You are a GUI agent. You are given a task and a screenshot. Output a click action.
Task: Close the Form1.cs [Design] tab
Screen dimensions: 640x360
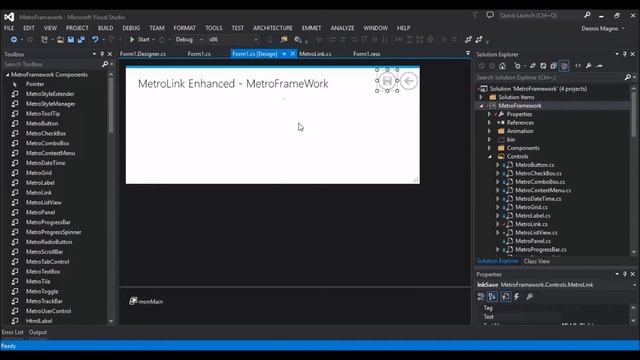tap(293, 54)
